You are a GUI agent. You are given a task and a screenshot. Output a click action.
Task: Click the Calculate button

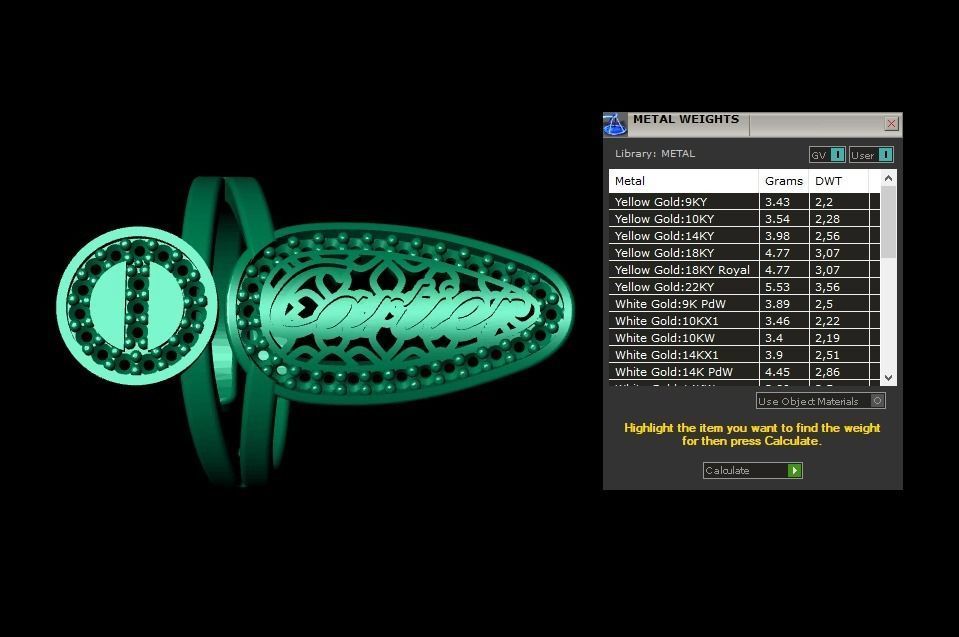(x=752, y=470)
